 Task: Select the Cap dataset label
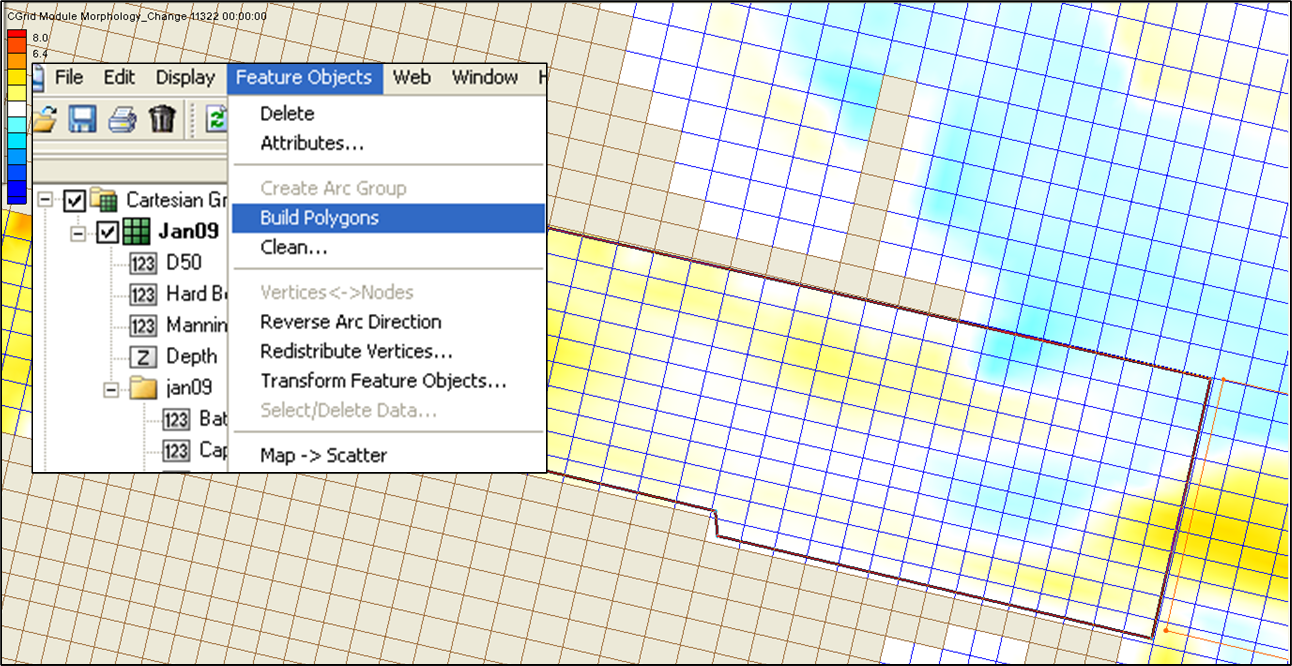(213, 450)
